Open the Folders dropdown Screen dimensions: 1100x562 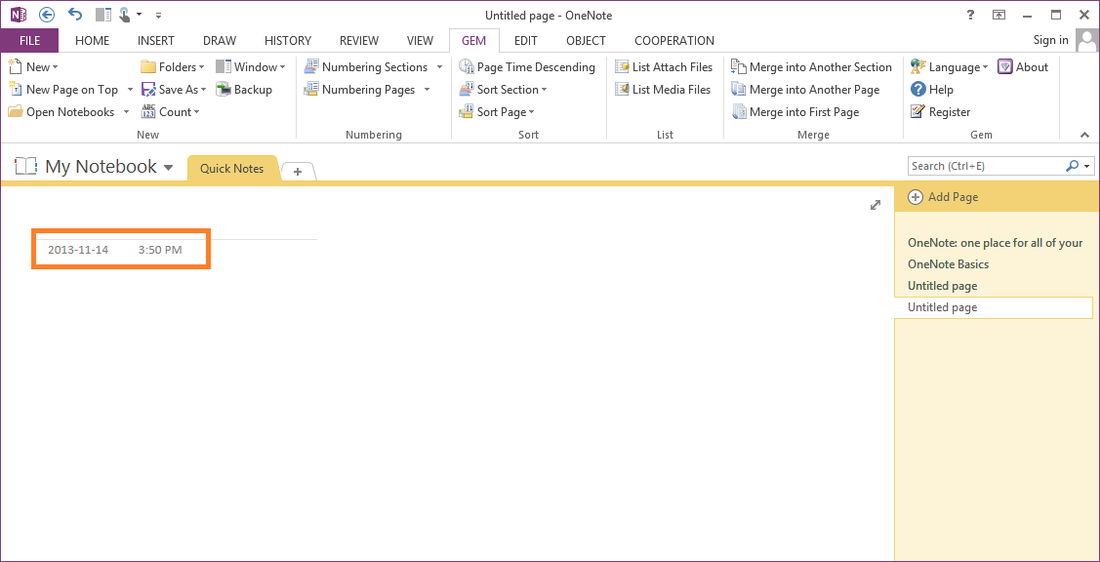pos(173,67)
